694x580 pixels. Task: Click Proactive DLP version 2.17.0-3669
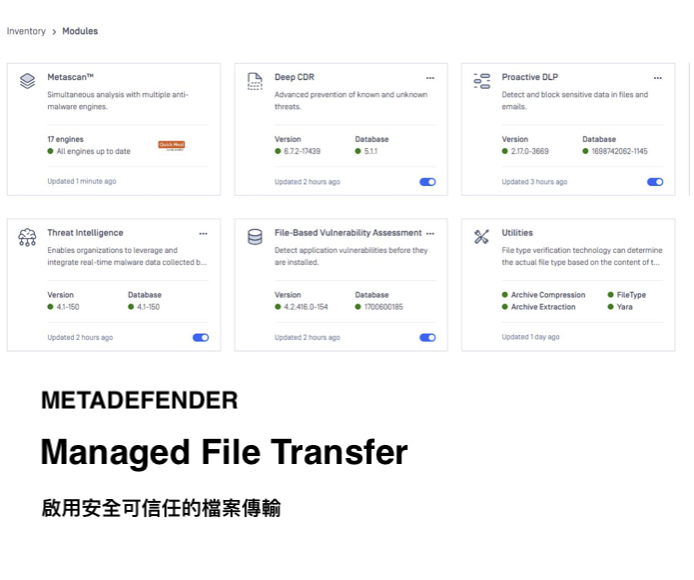pyautogui.click(x=529, y=151)
